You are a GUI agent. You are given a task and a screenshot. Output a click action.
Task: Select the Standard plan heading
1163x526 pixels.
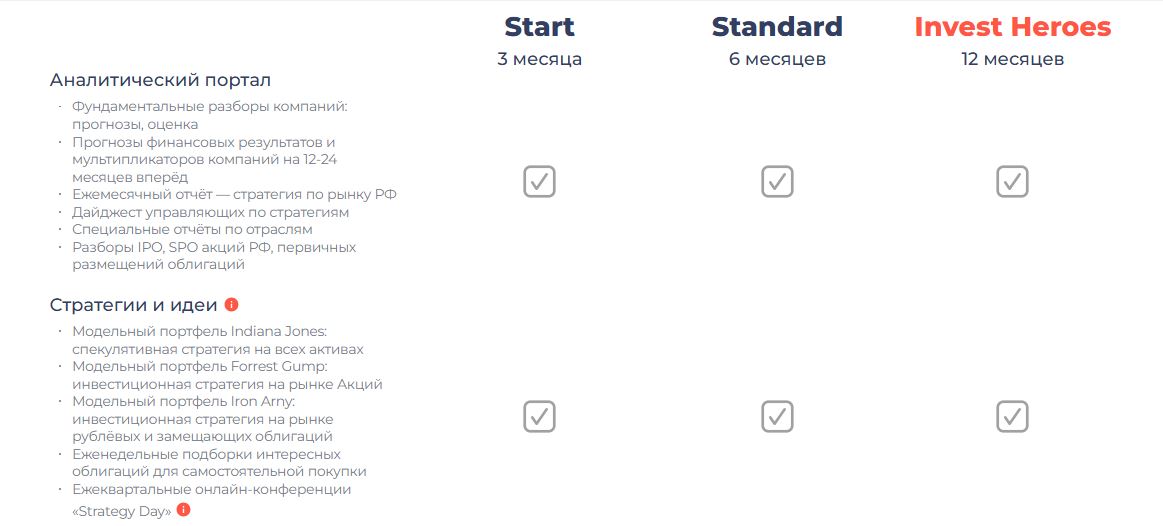777,27
